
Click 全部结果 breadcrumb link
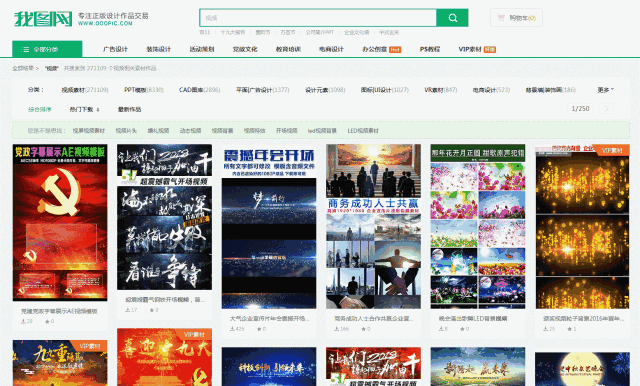coord(23,68)
